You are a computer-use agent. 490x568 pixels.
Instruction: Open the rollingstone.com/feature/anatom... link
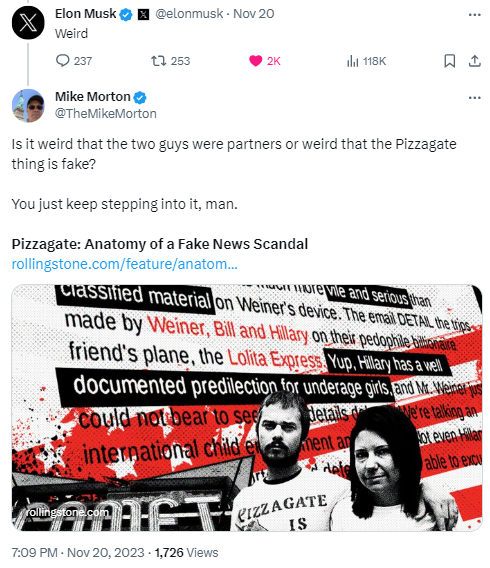pos(125,264)
